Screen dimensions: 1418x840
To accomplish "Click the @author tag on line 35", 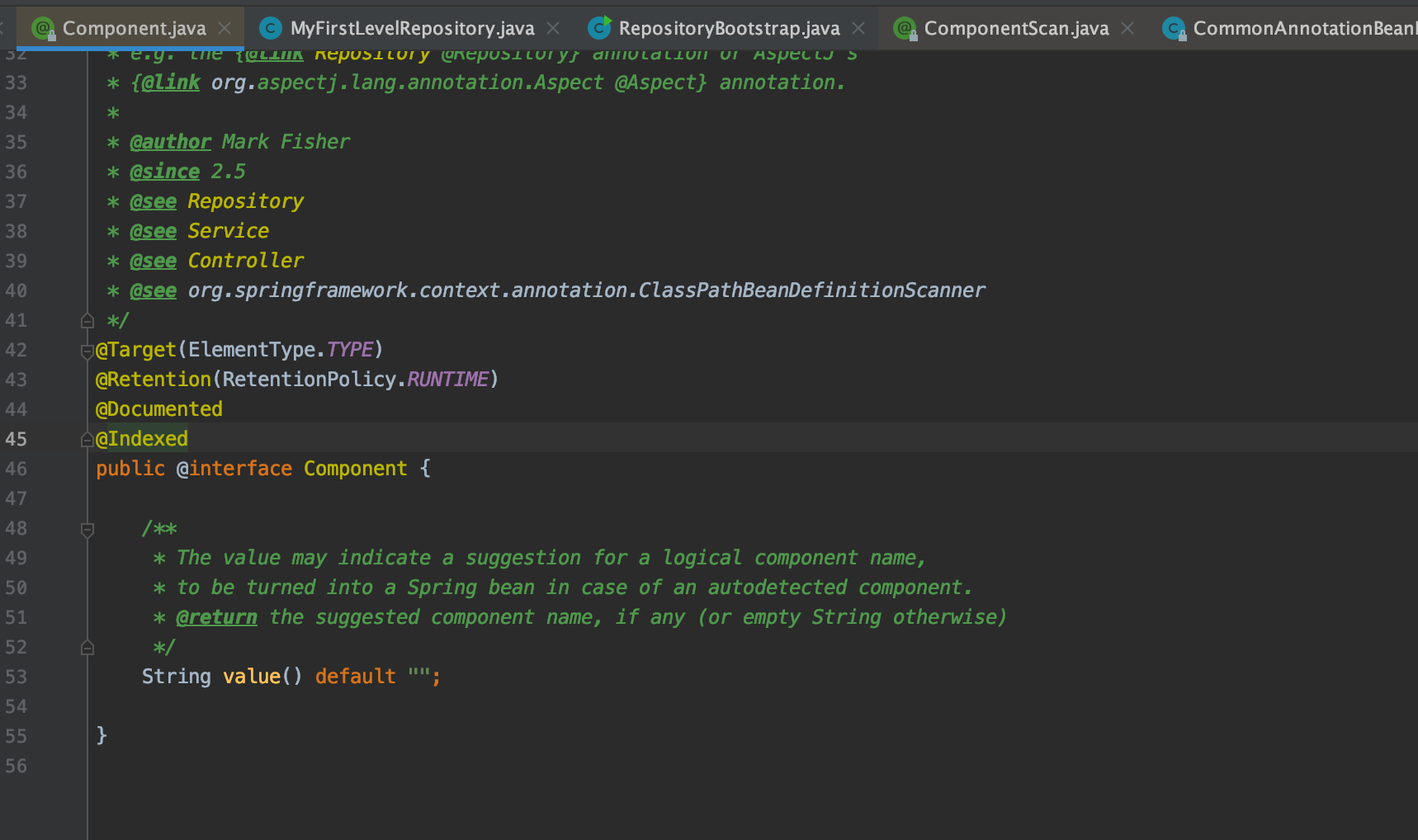I will [170, 142].
